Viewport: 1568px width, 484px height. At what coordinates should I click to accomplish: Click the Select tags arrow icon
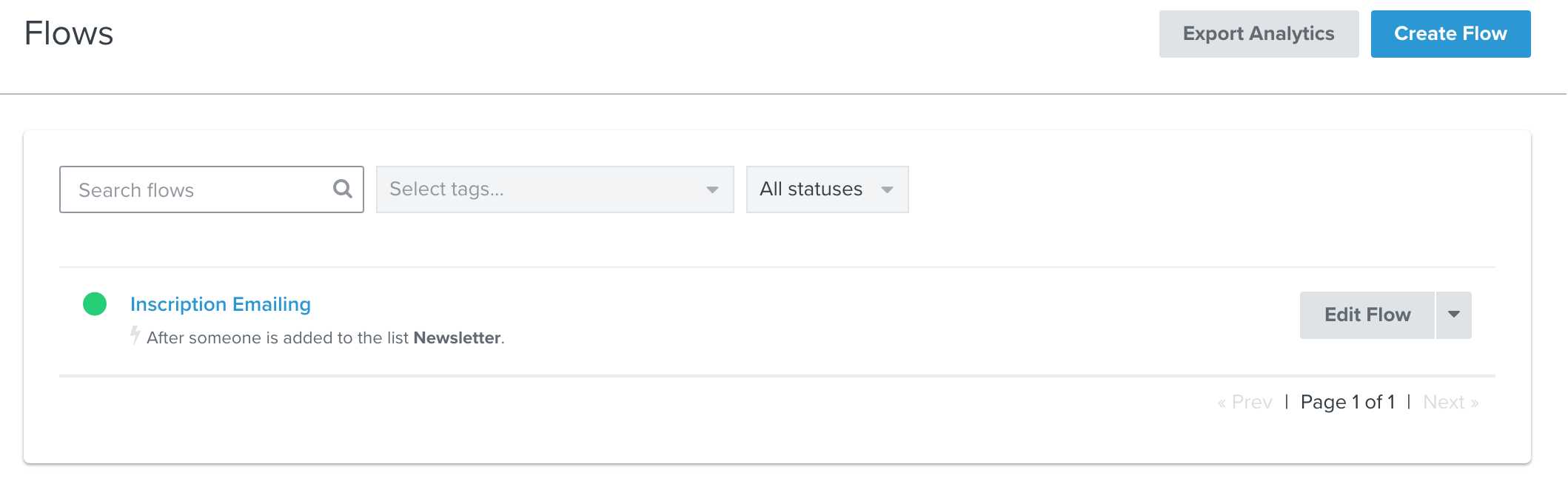click(712, 190)
